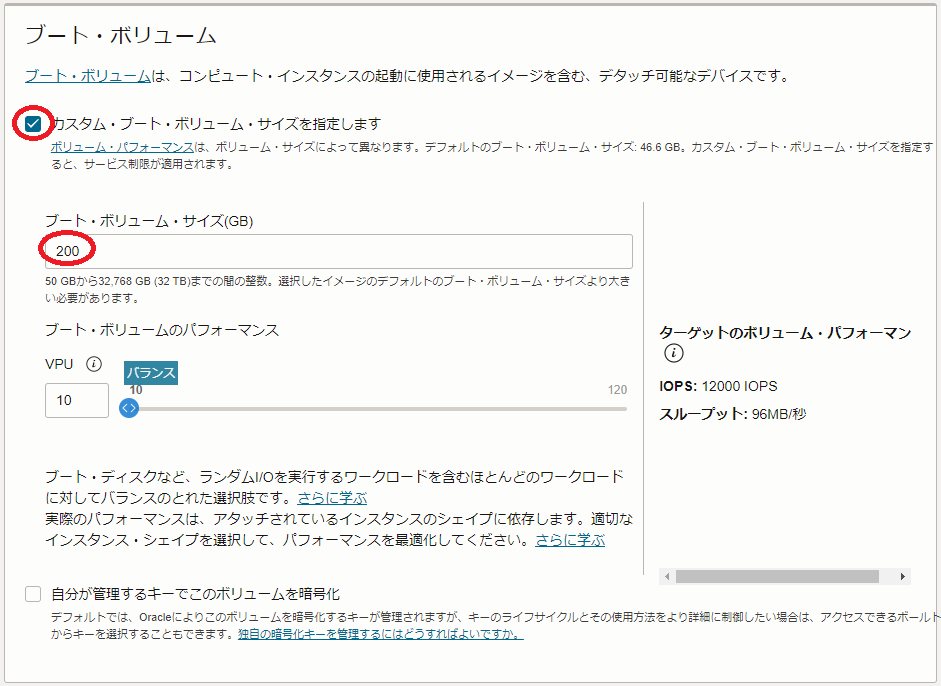Click the VPU value field showing 10
941x686 pixels.
point(76,400)
